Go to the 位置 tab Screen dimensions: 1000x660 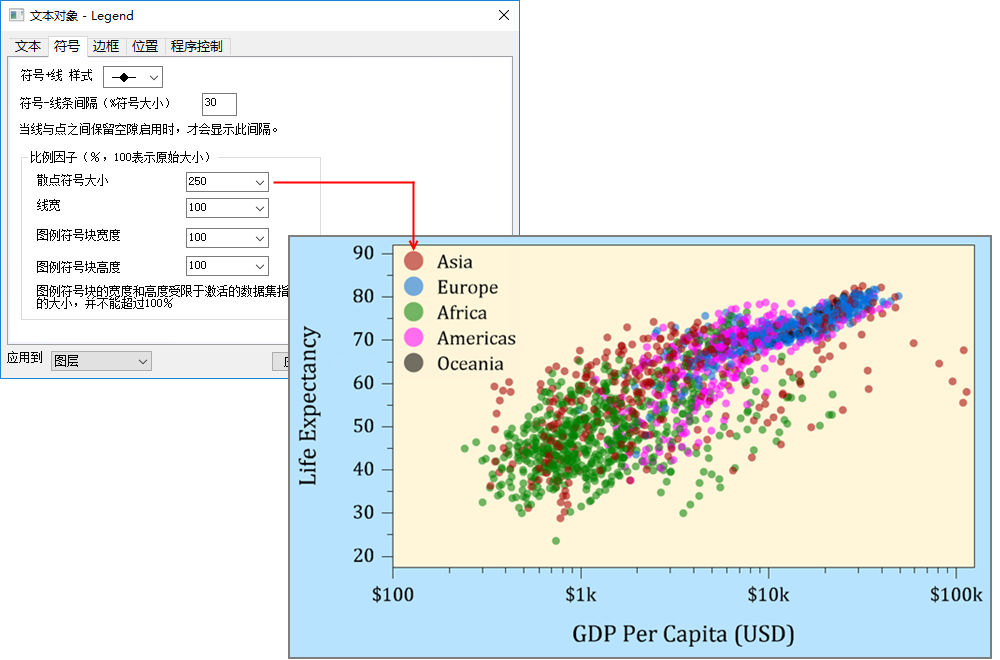[x=145, y=47]
